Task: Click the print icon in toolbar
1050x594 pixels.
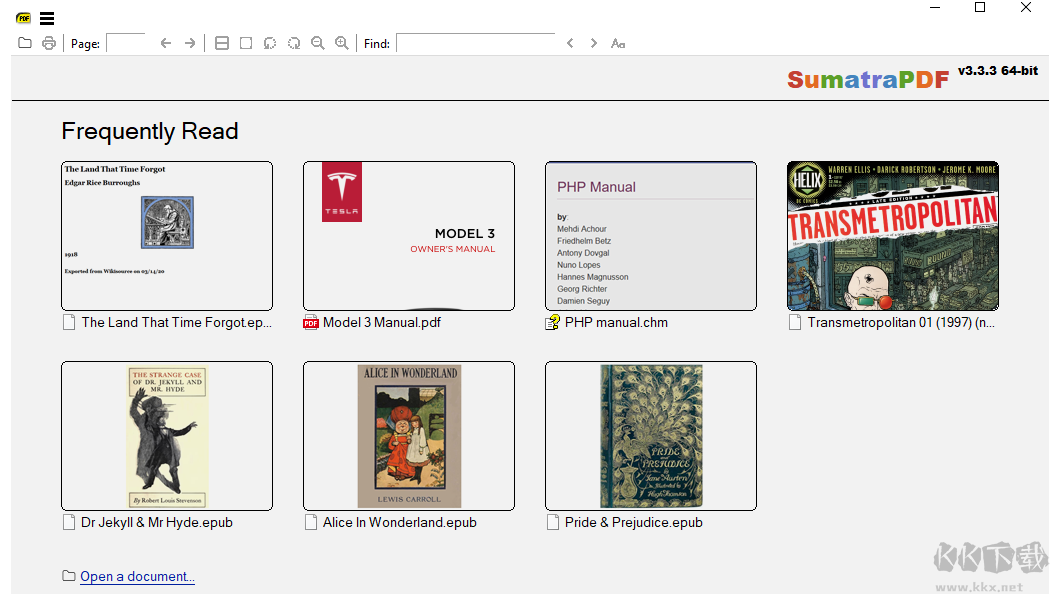Action: click(x=49, y=43)
